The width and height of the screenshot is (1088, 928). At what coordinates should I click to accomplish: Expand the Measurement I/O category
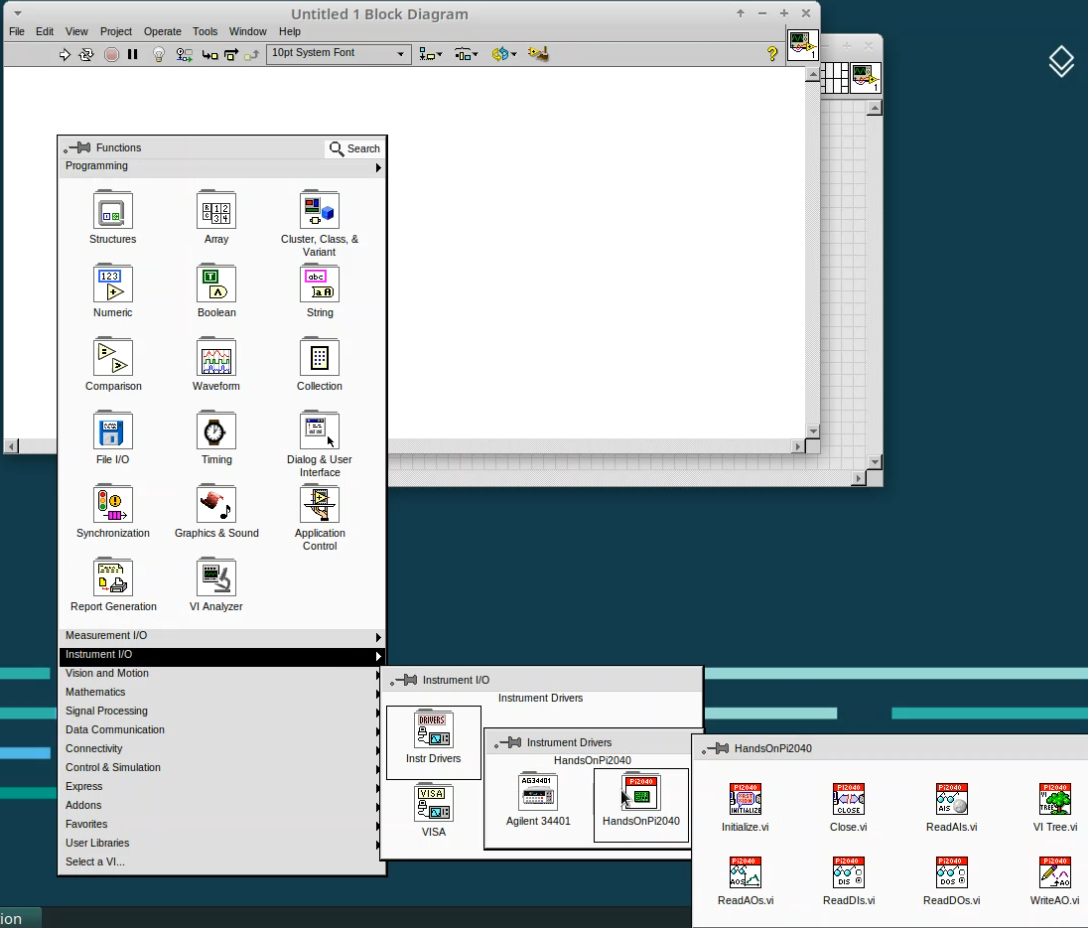click(x=222, y=636)
